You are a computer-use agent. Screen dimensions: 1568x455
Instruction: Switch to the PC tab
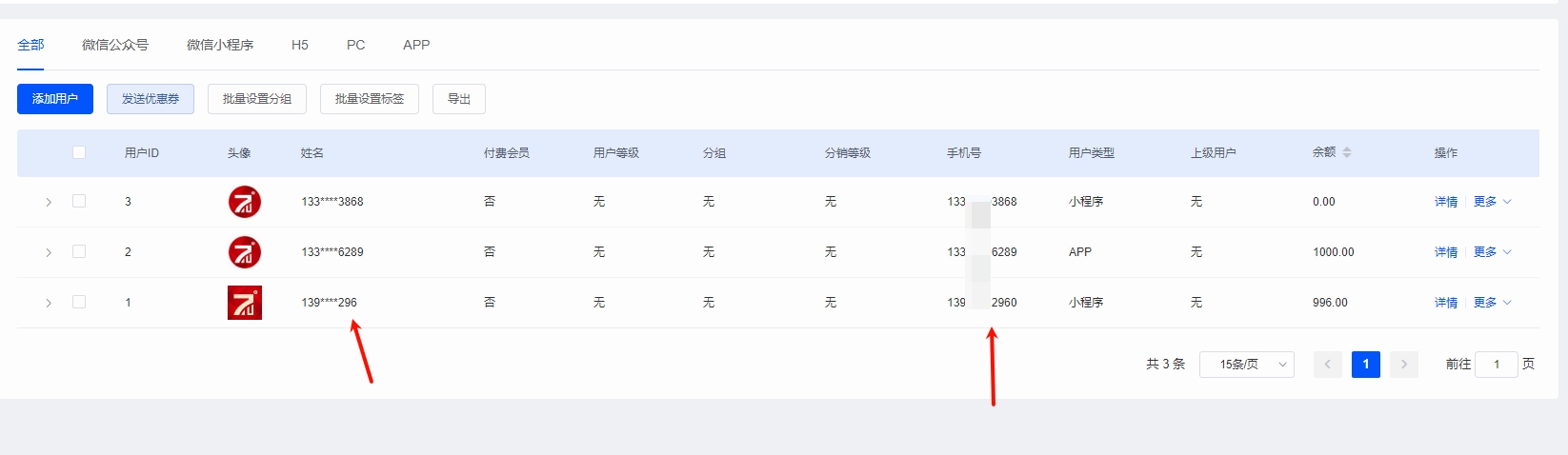pos(356,45)
